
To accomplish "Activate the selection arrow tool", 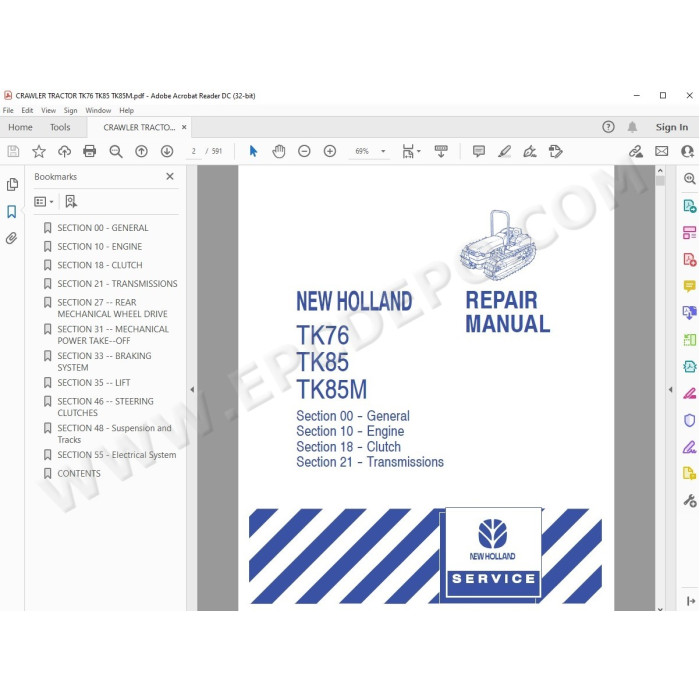I will (x=253, y=151).
